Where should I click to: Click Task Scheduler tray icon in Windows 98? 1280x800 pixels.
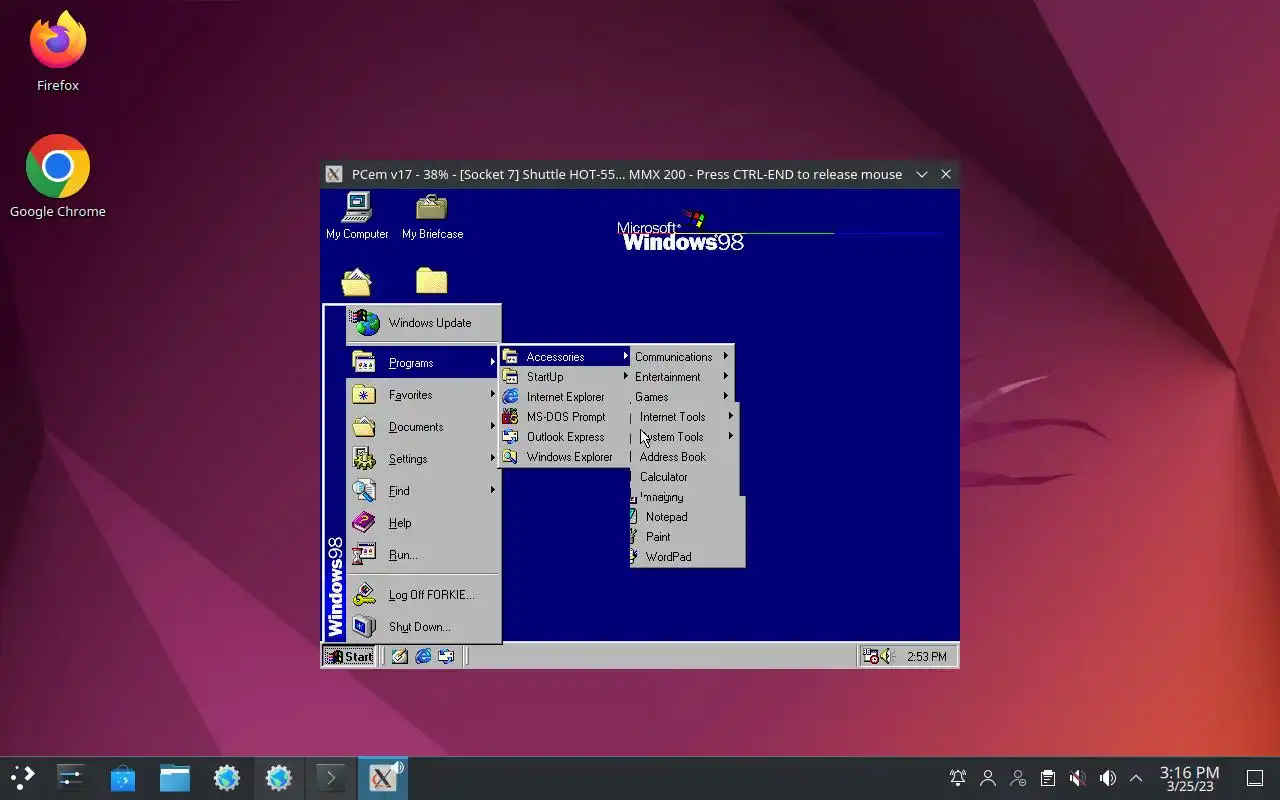871,656
